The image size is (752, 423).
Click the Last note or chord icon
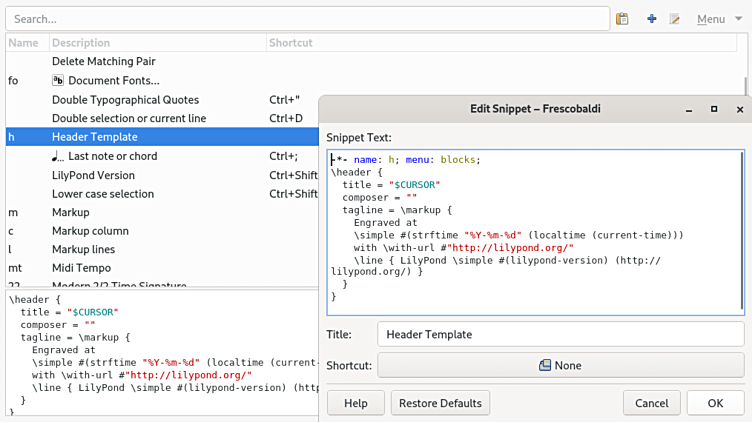[x=58, y=156]
